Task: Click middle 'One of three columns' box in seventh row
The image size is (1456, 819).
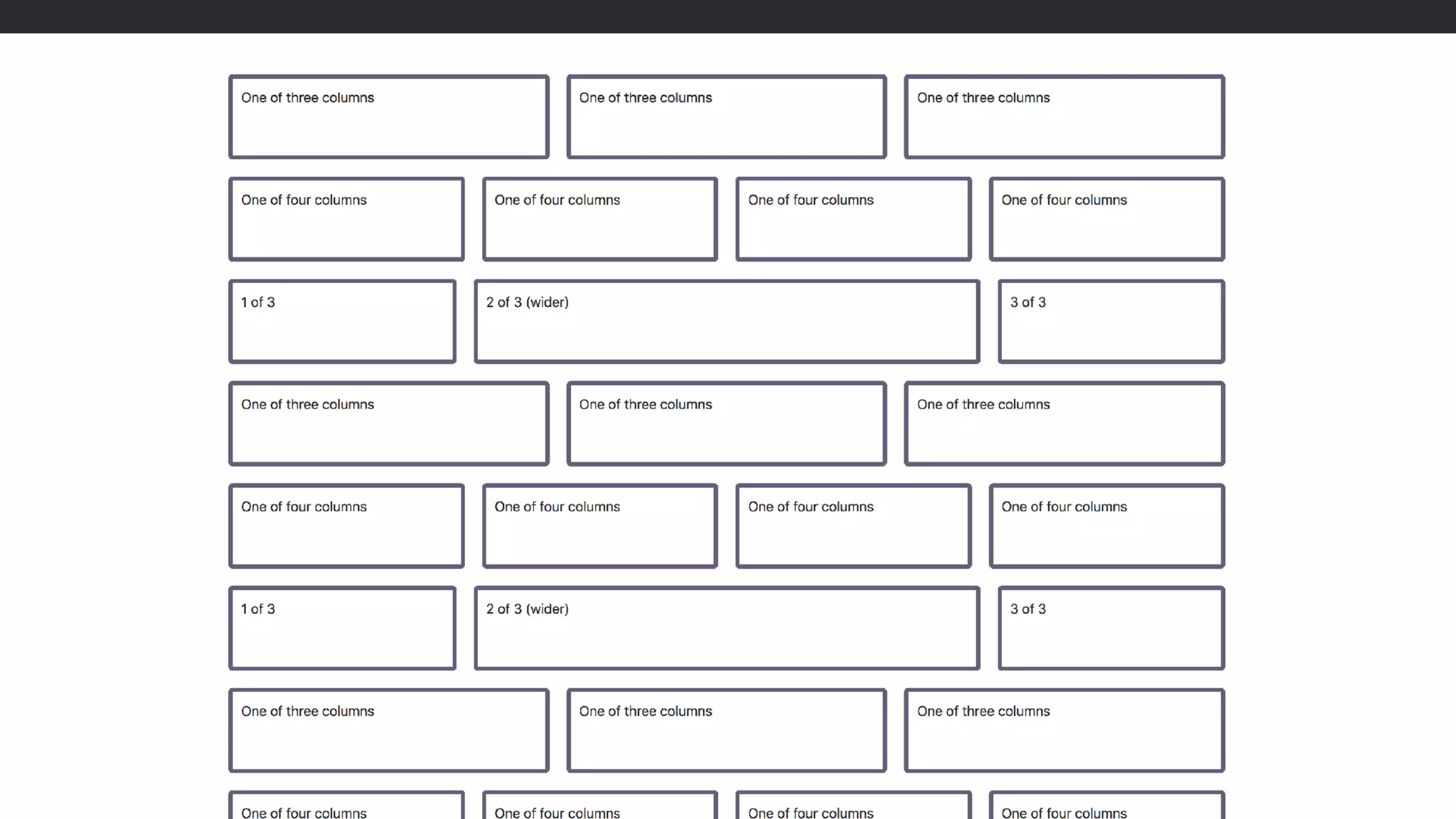Action: pos(727,730)
